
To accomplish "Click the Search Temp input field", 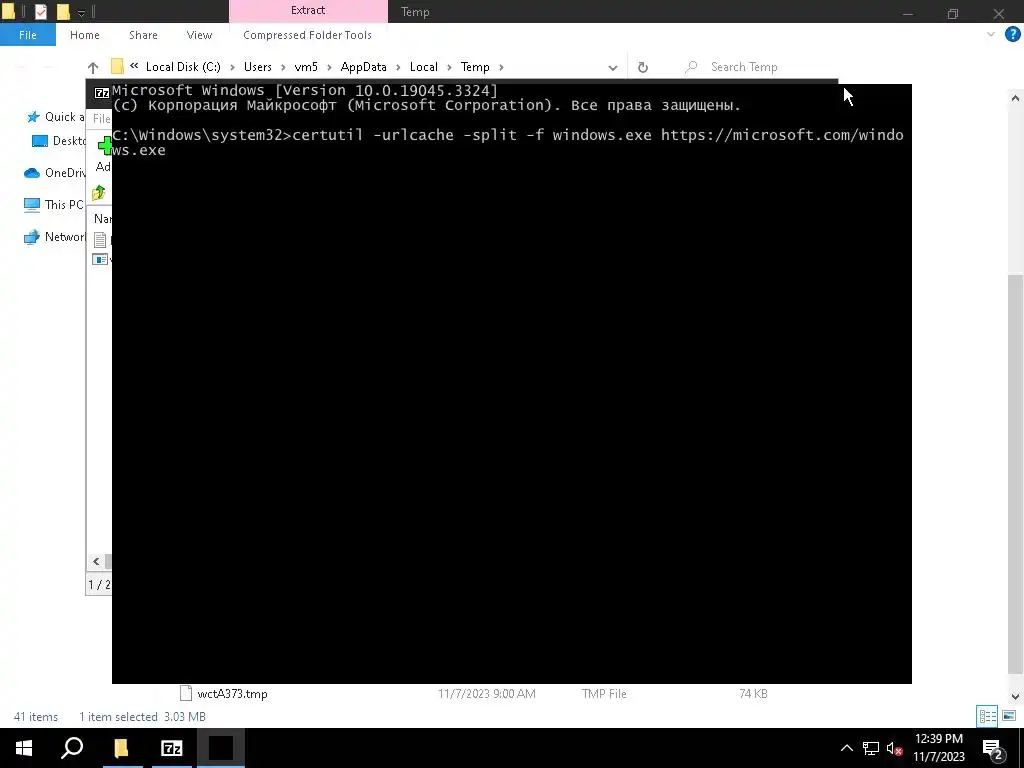I will 759,67.
